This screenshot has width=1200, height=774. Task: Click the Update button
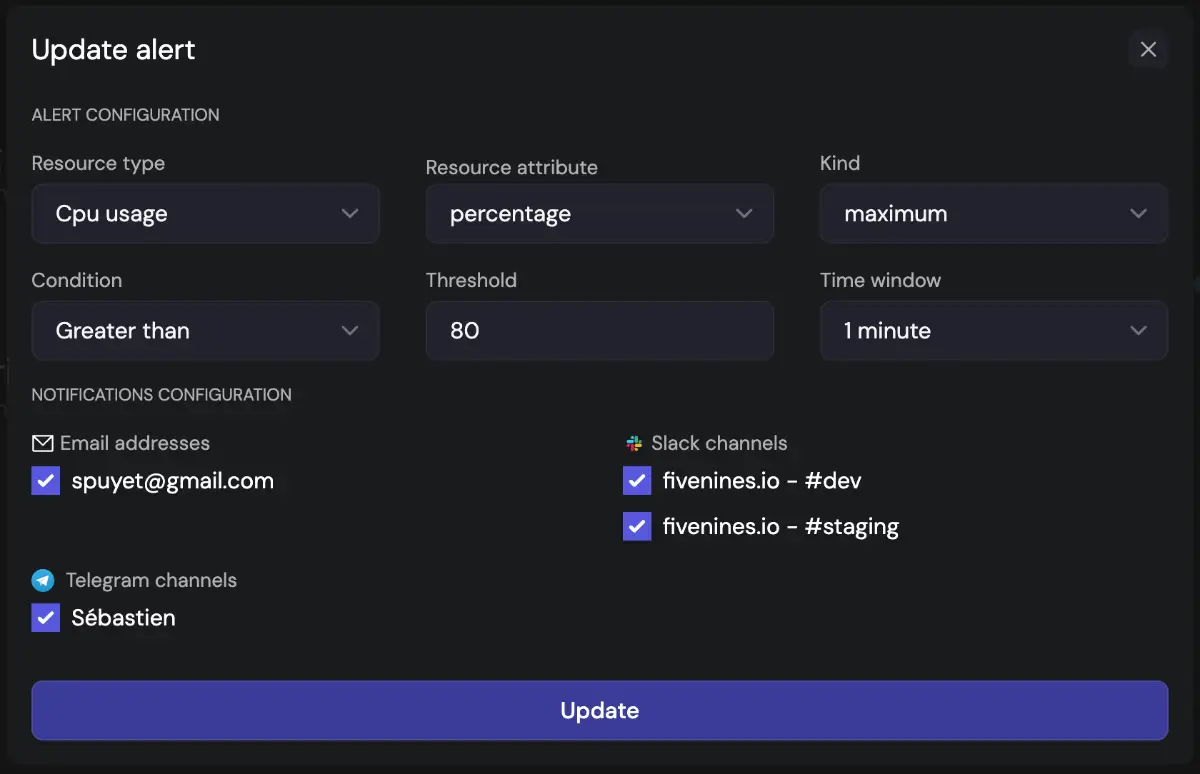[x=600, y=711]
